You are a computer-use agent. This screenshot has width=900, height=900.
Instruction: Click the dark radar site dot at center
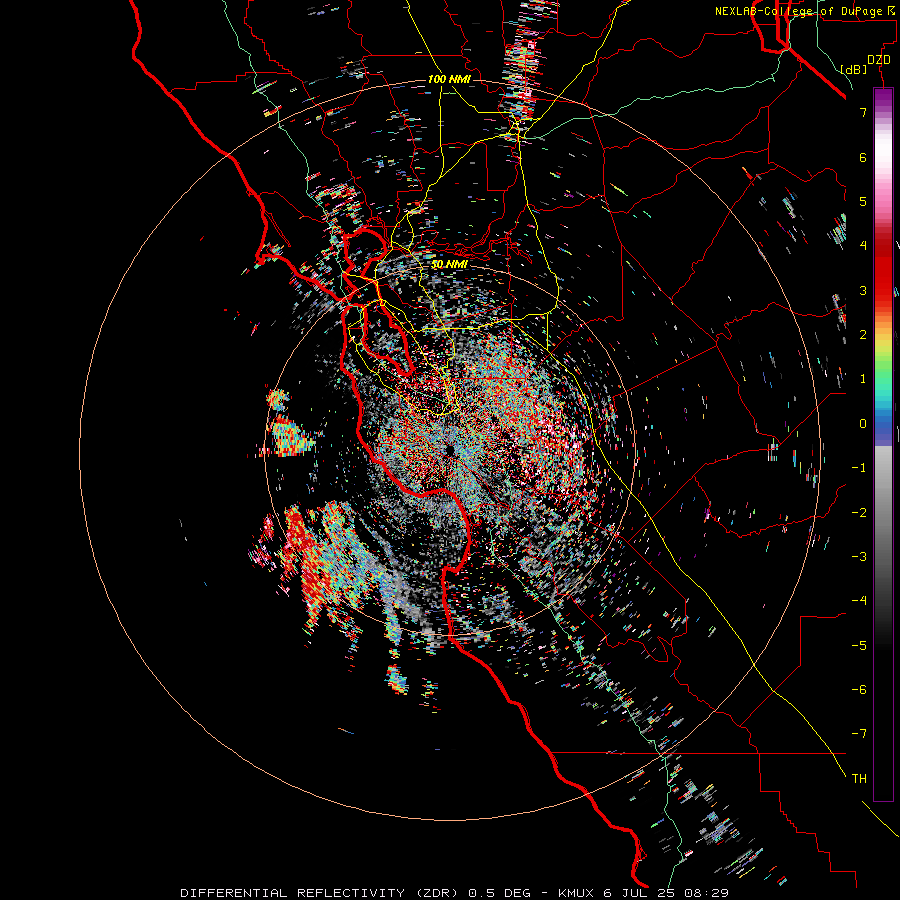coord(450,451)
